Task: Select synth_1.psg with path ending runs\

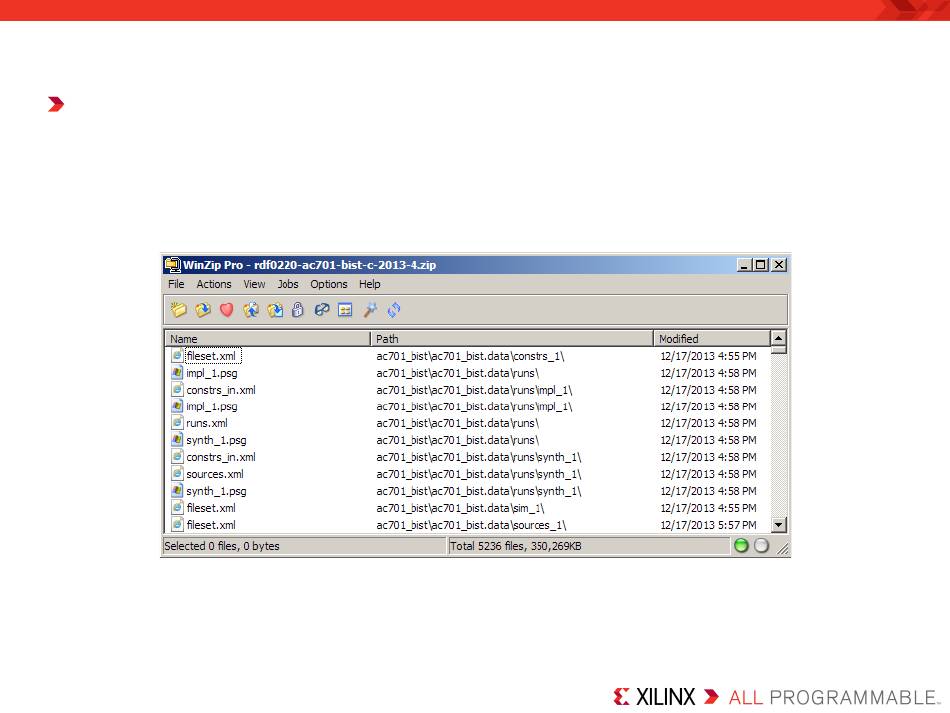Action: click(216, 440)
